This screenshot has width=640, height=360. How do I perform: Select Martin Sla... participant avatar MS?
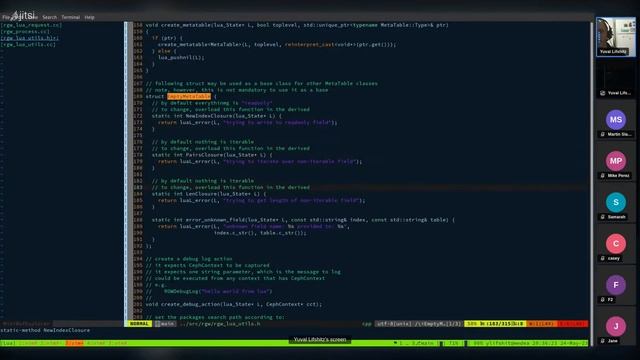tap(616, 120)
